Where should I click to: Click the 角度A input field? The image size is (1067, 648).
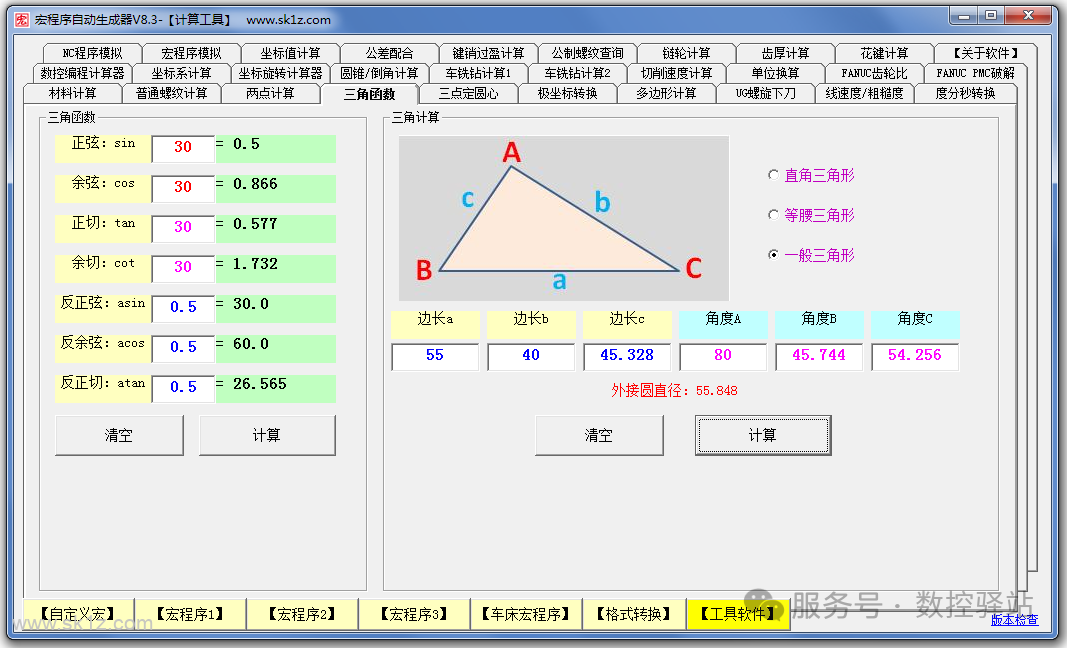point(723,357)
